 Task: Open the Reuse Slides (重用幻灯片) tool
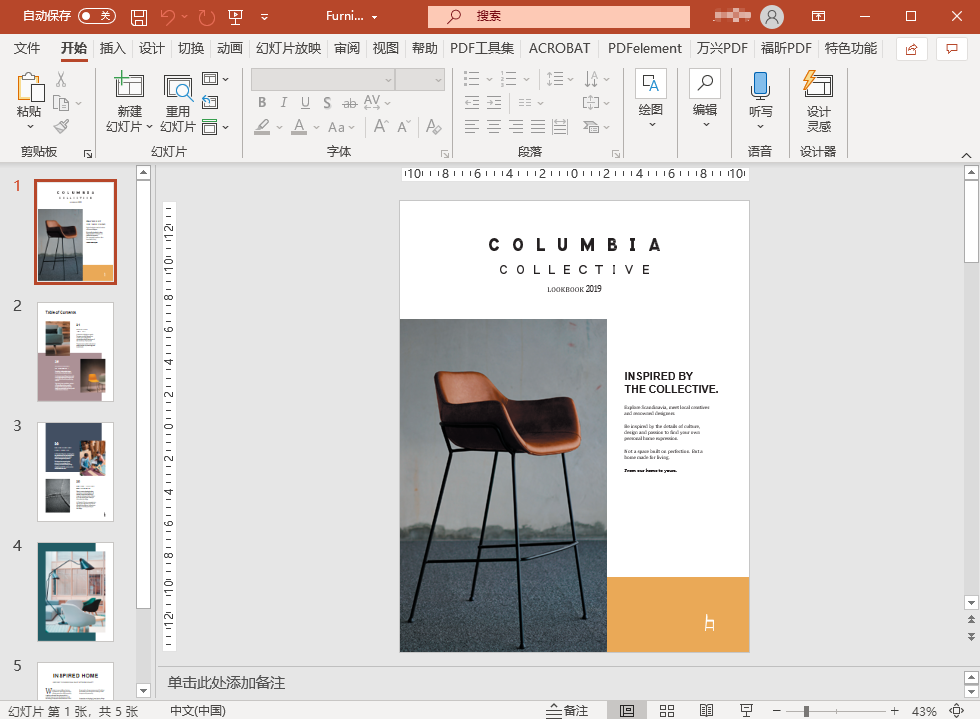tap(178, 87)
